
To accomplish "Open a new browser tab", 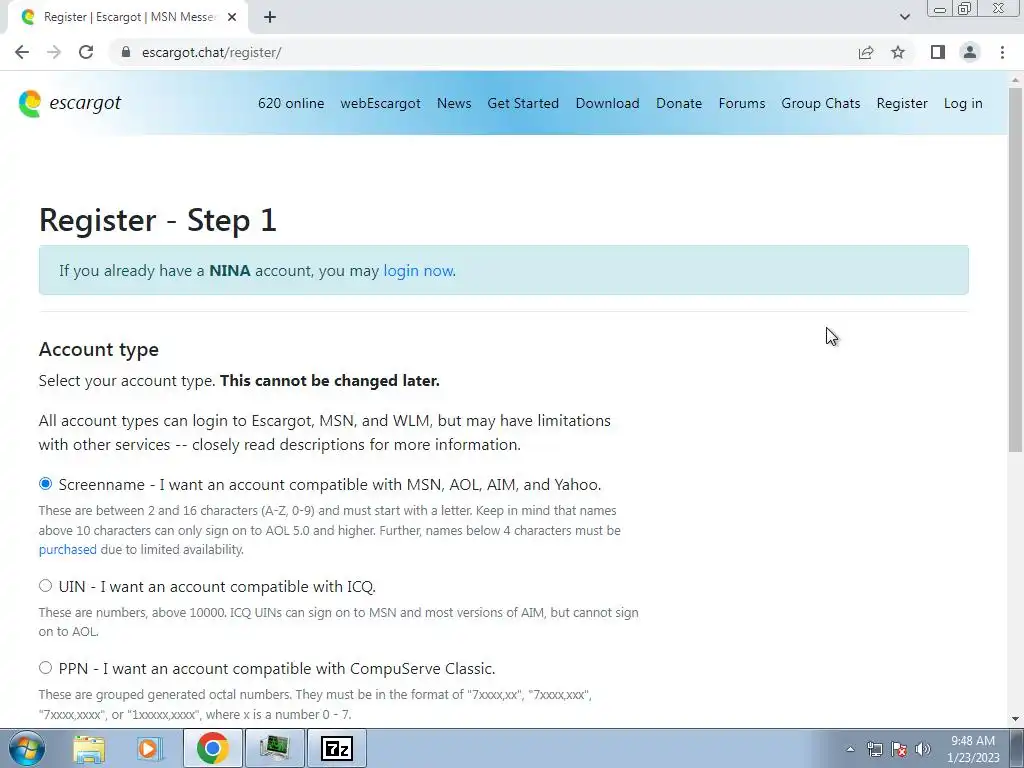I will (270, 18).
